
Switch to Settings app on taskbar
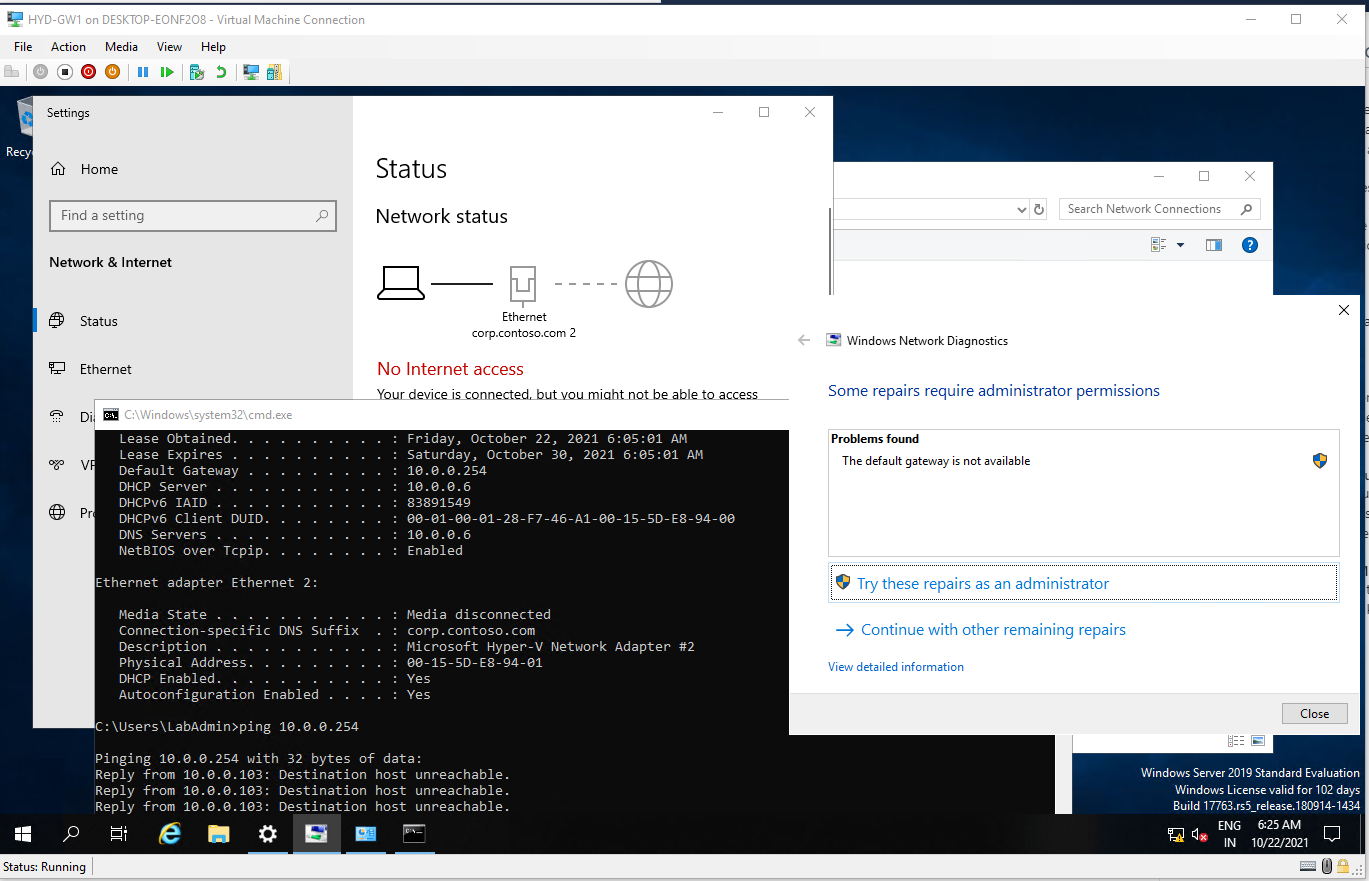(268, 833)
